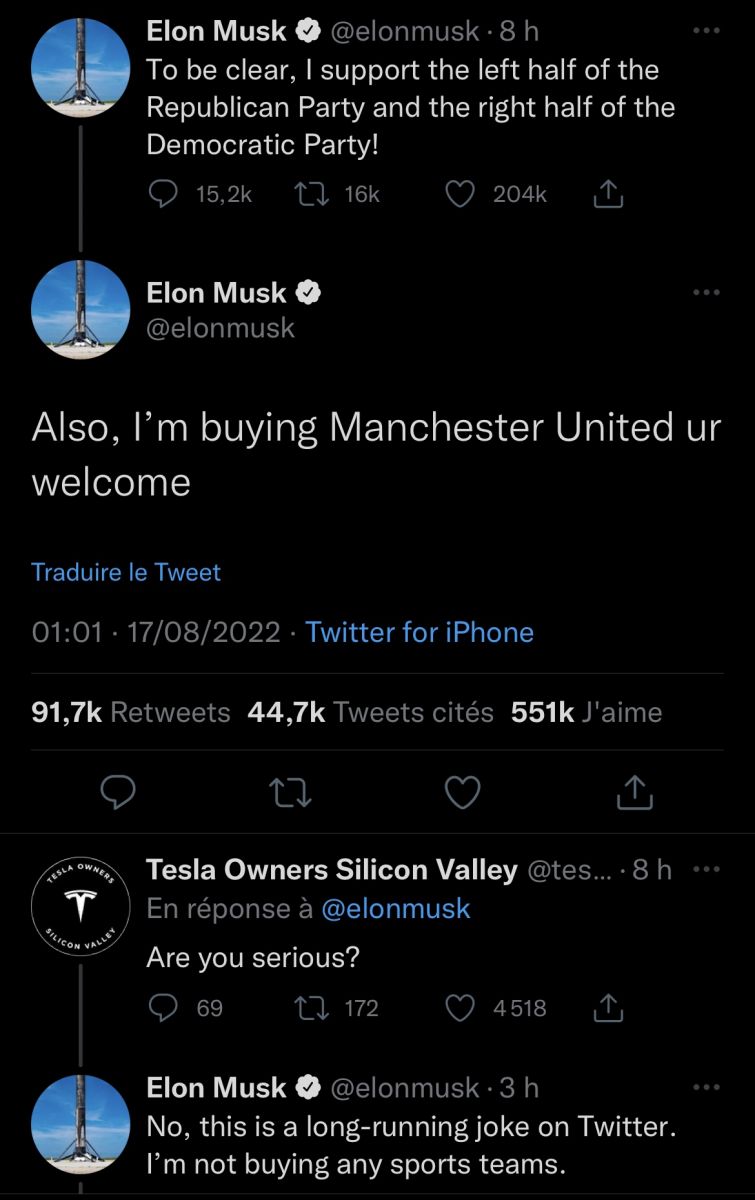Like the "Are you serious?" reply

click(460, 1008)
